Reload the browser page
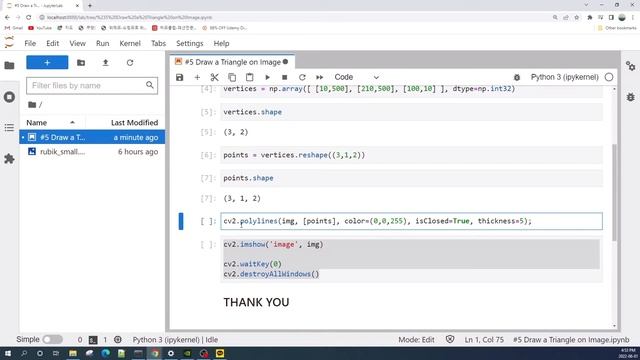Image resolution: width=640 pixels, height=360 pixels. [x=29, y=18]
